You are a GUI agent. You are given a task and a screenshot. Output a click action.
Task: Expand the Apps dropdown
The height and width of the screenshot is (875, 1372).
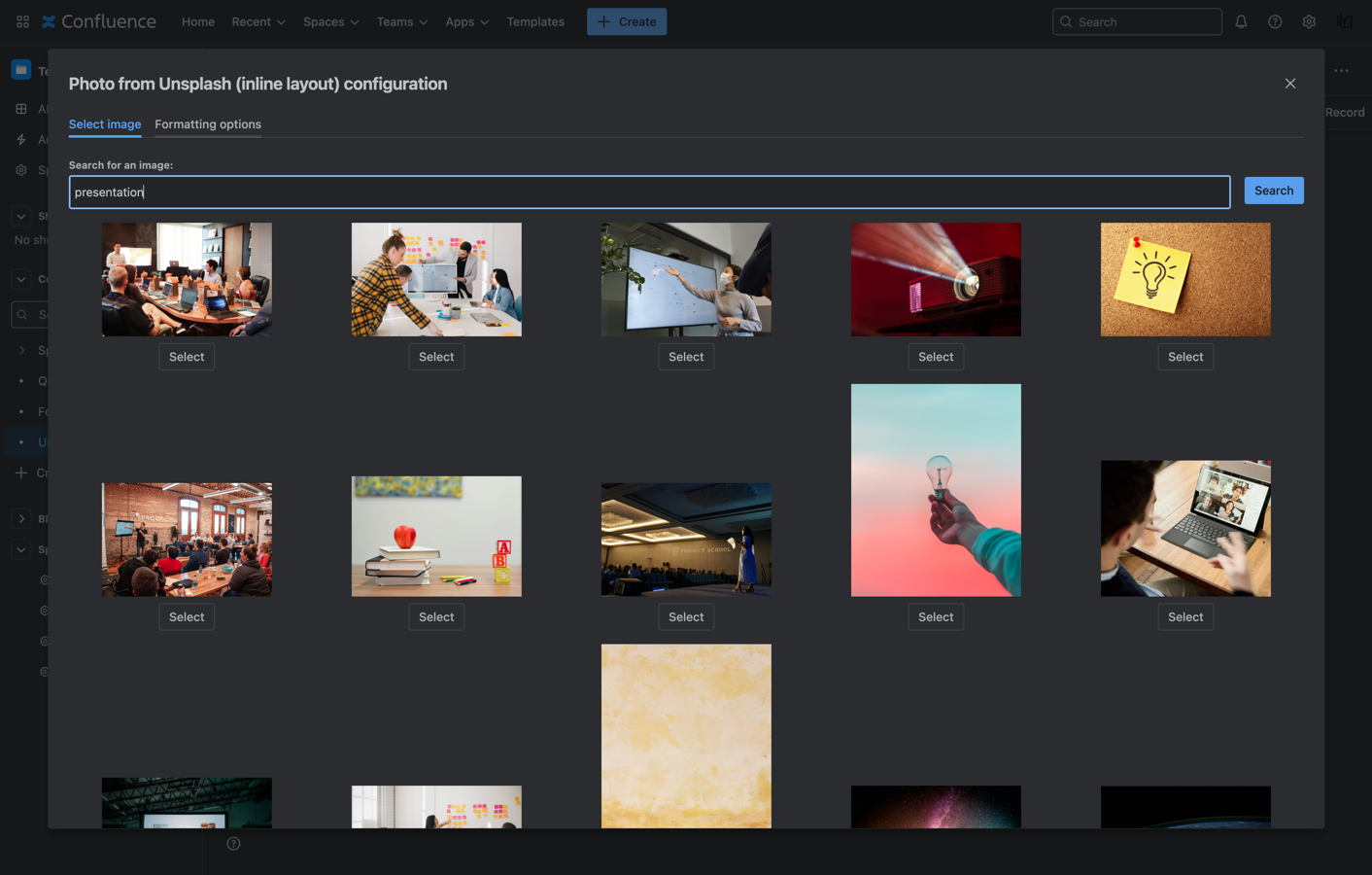pos(467,21)
